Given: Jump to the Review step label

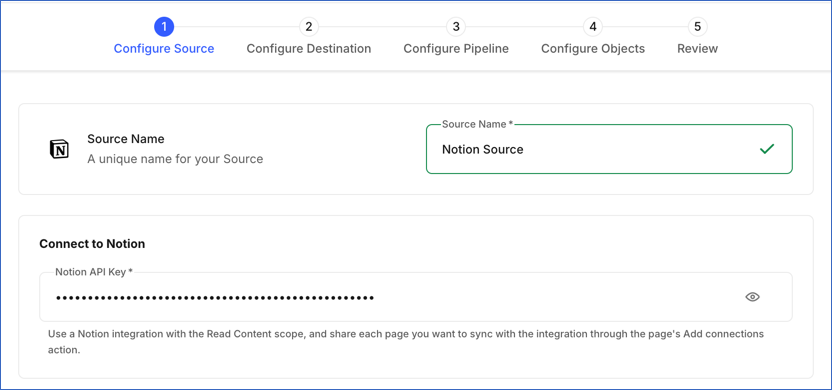Looking at the screenshot, I should (697, 49).
